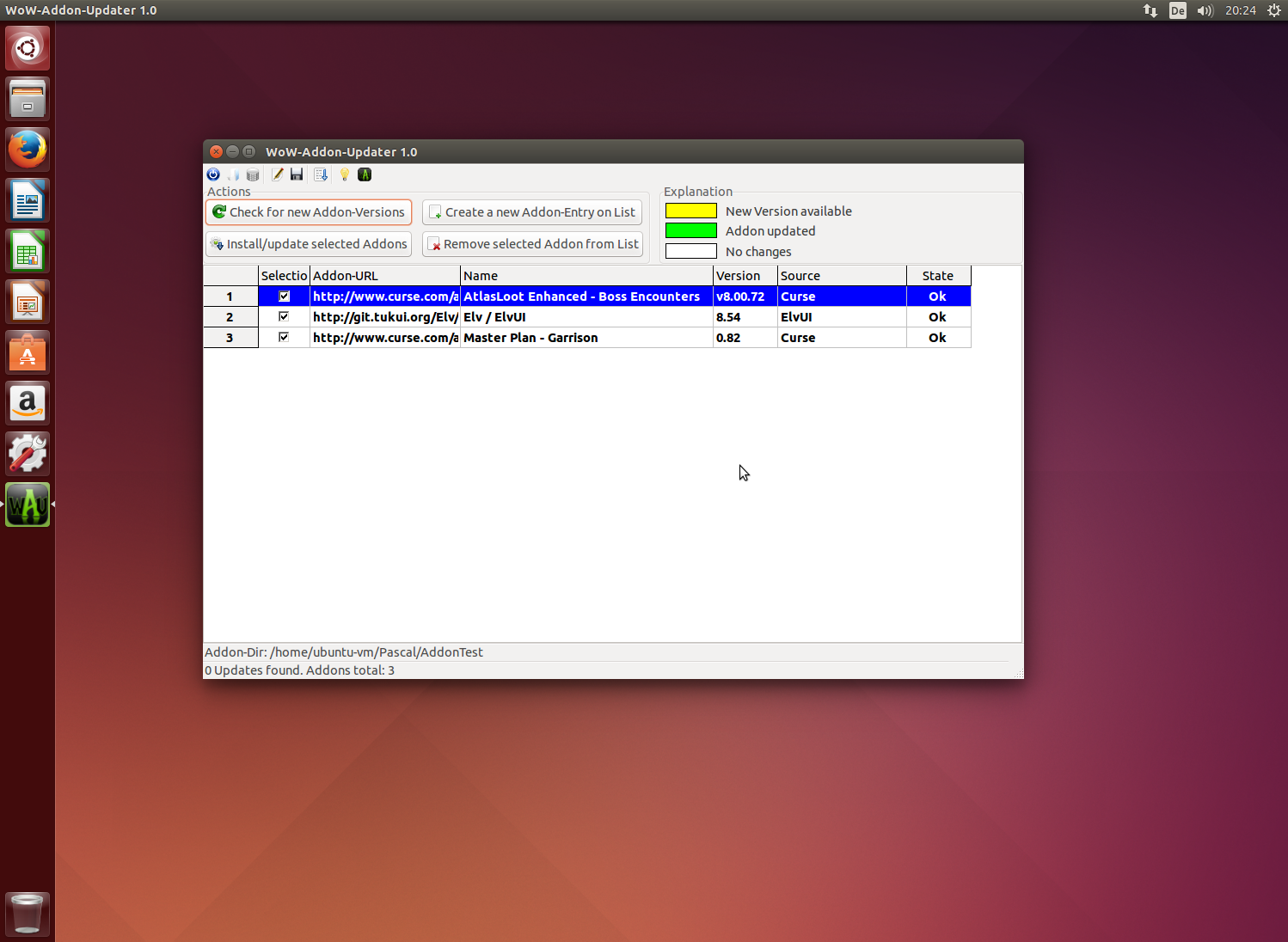Open System Settings from the launcher
The width and height of the screenshot is (1288, 942).
[28, 454]
